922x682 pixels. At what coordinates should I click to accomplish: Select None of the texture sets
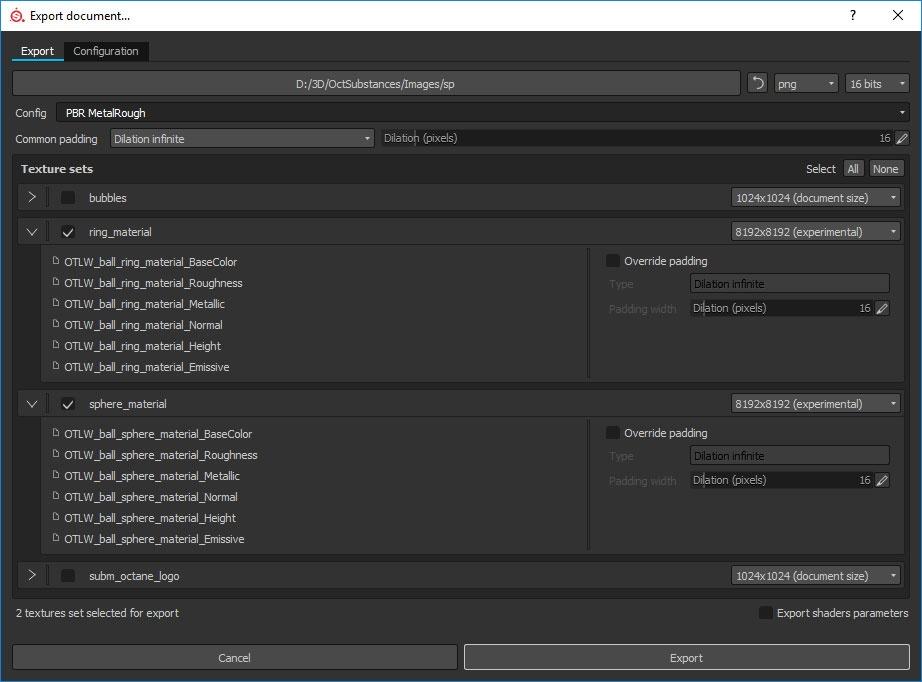pyautogui.click(x=885, y=169)
